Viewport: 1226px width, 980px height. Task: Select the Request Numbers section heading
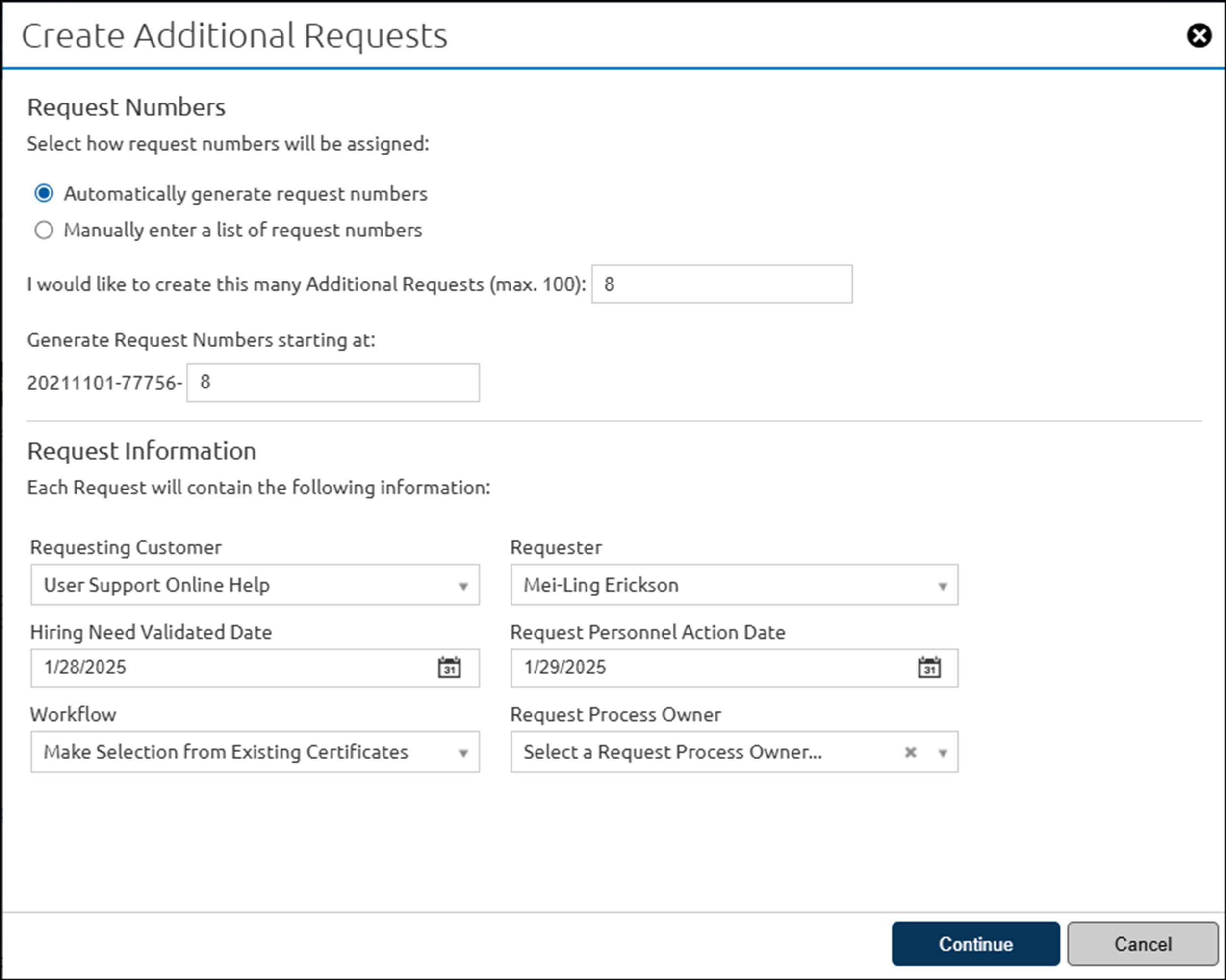pos(126,106)
